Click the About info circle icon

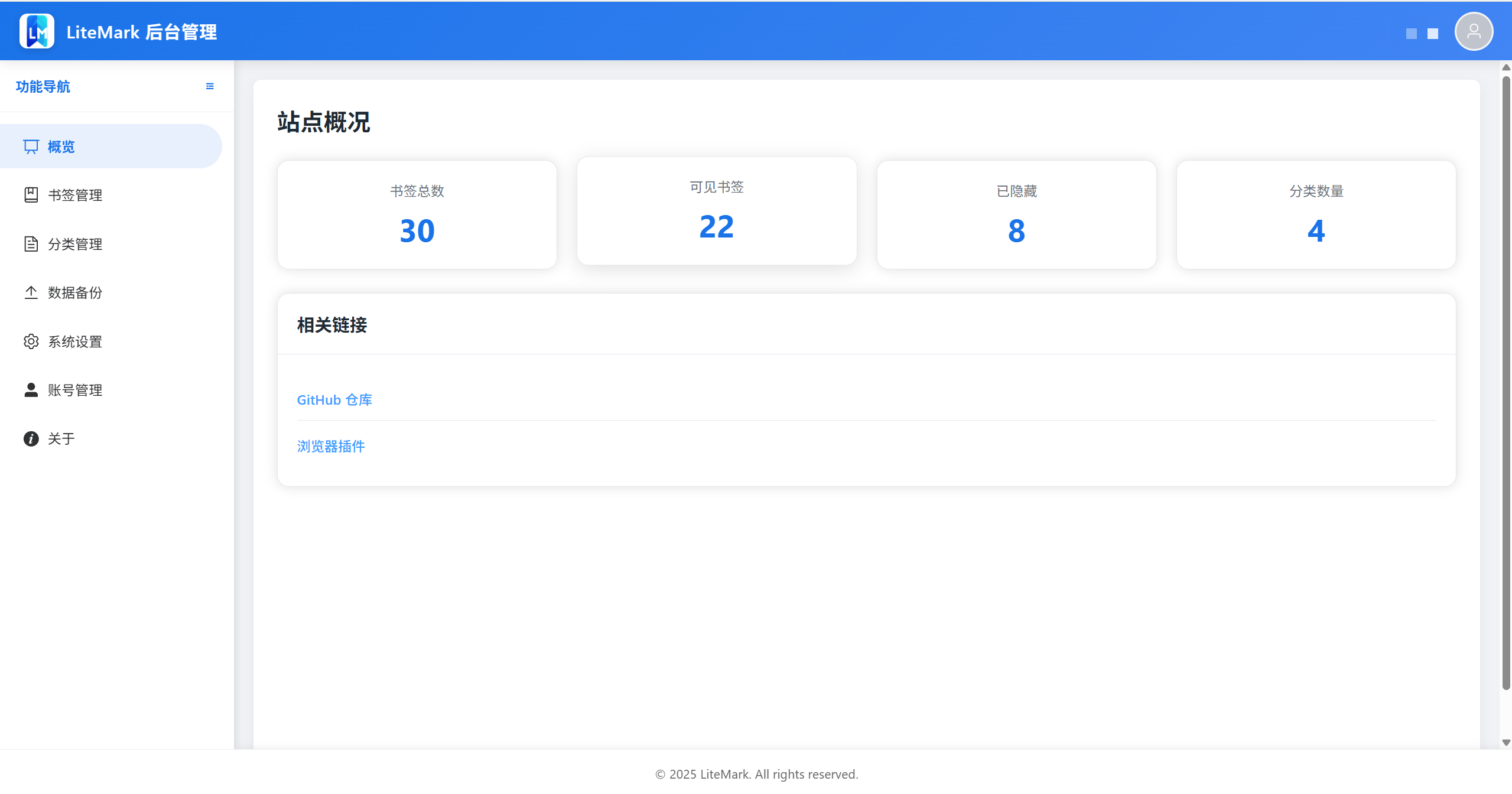click(x=31, y=438)
